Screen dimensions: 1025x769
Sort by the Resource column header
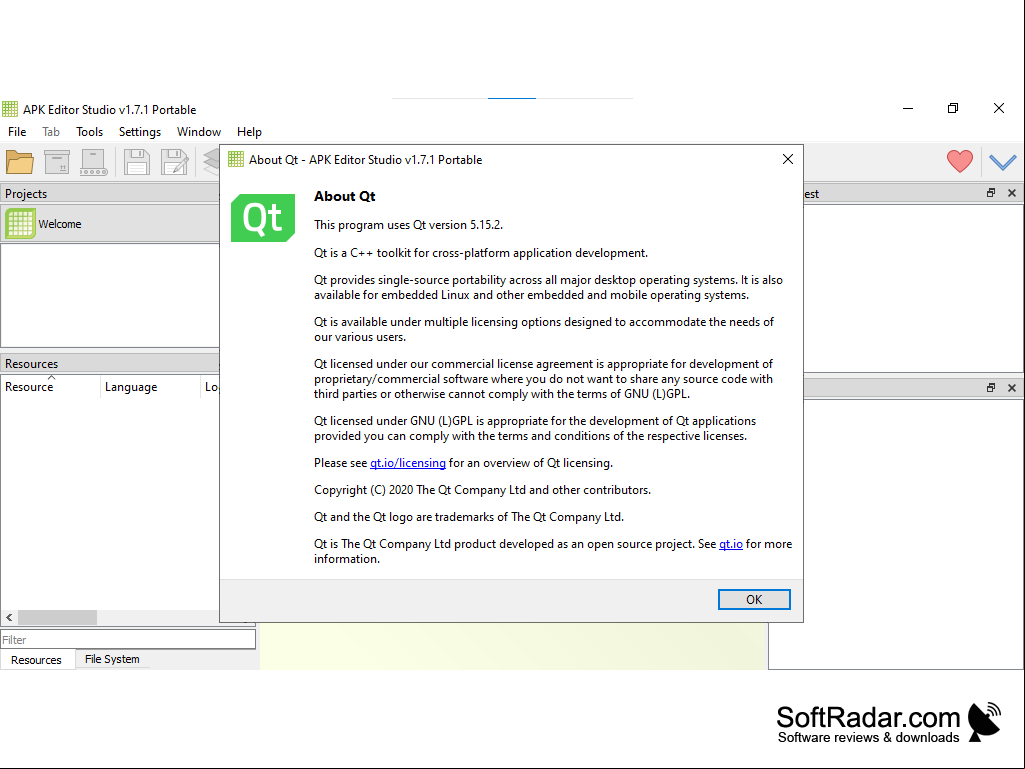point(50,386)
